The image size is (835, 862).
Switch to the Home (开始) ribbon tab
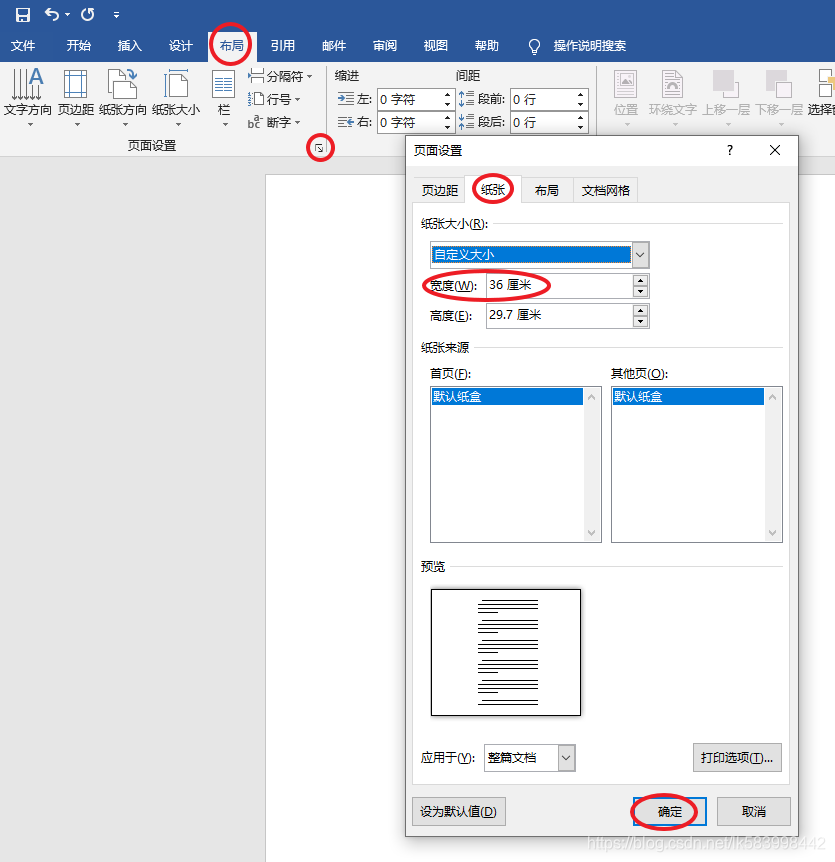coord(79,46)
